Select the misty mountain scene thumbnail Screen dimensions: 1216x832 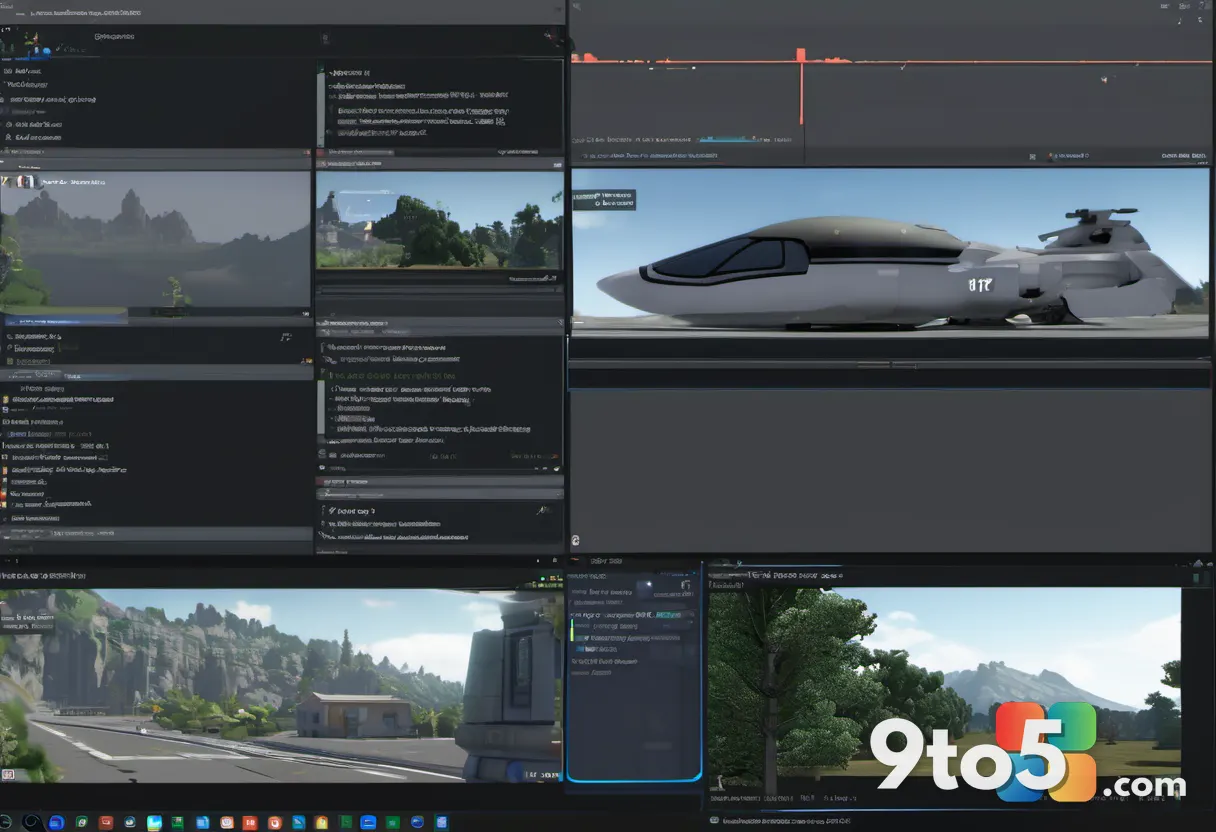pos(156,240)
